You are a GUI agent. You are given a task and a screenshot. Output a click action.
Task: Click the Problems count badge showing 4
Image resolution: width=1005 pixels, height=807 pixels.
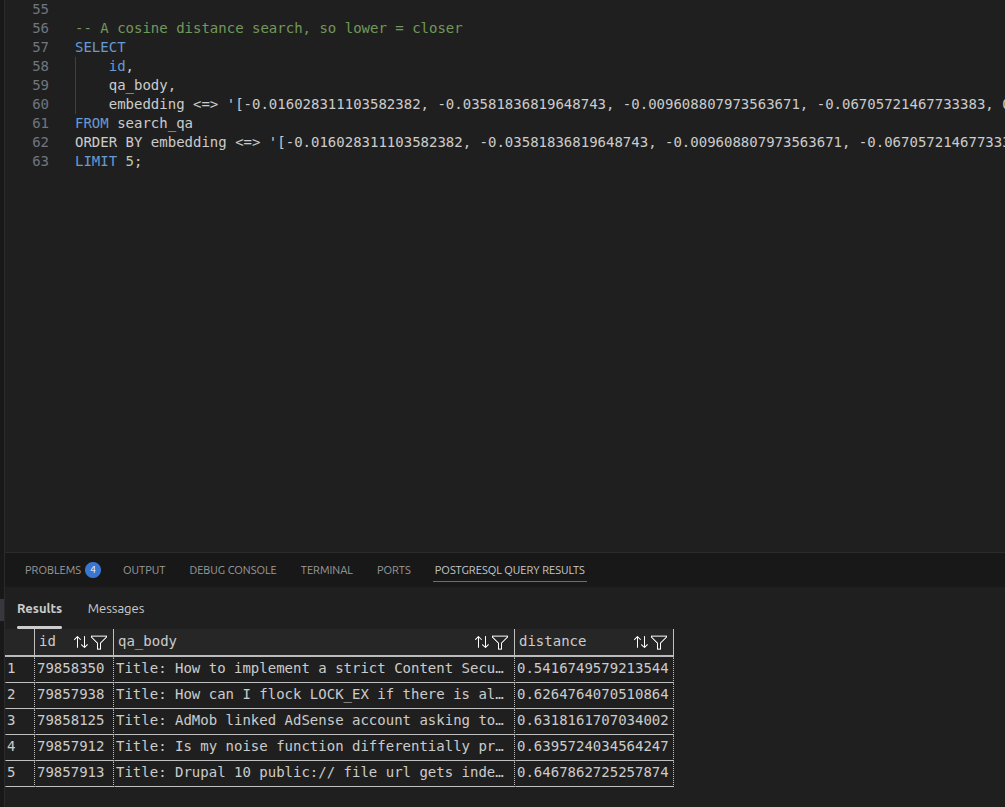coord(93,570)
